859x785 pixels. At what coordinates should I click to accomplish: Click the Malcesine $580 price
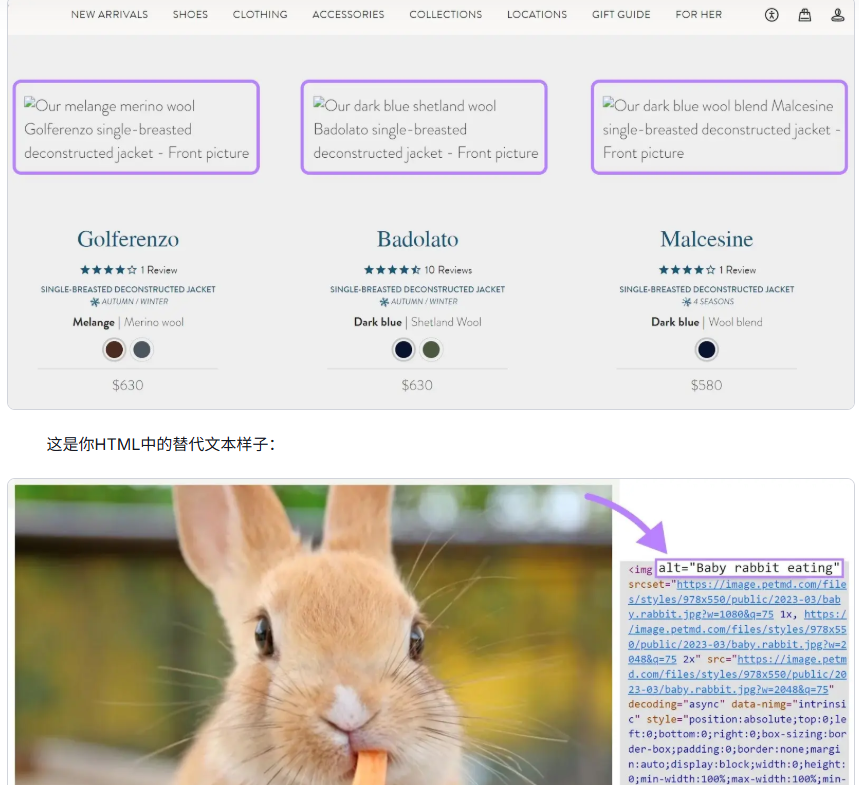[706, 385]
